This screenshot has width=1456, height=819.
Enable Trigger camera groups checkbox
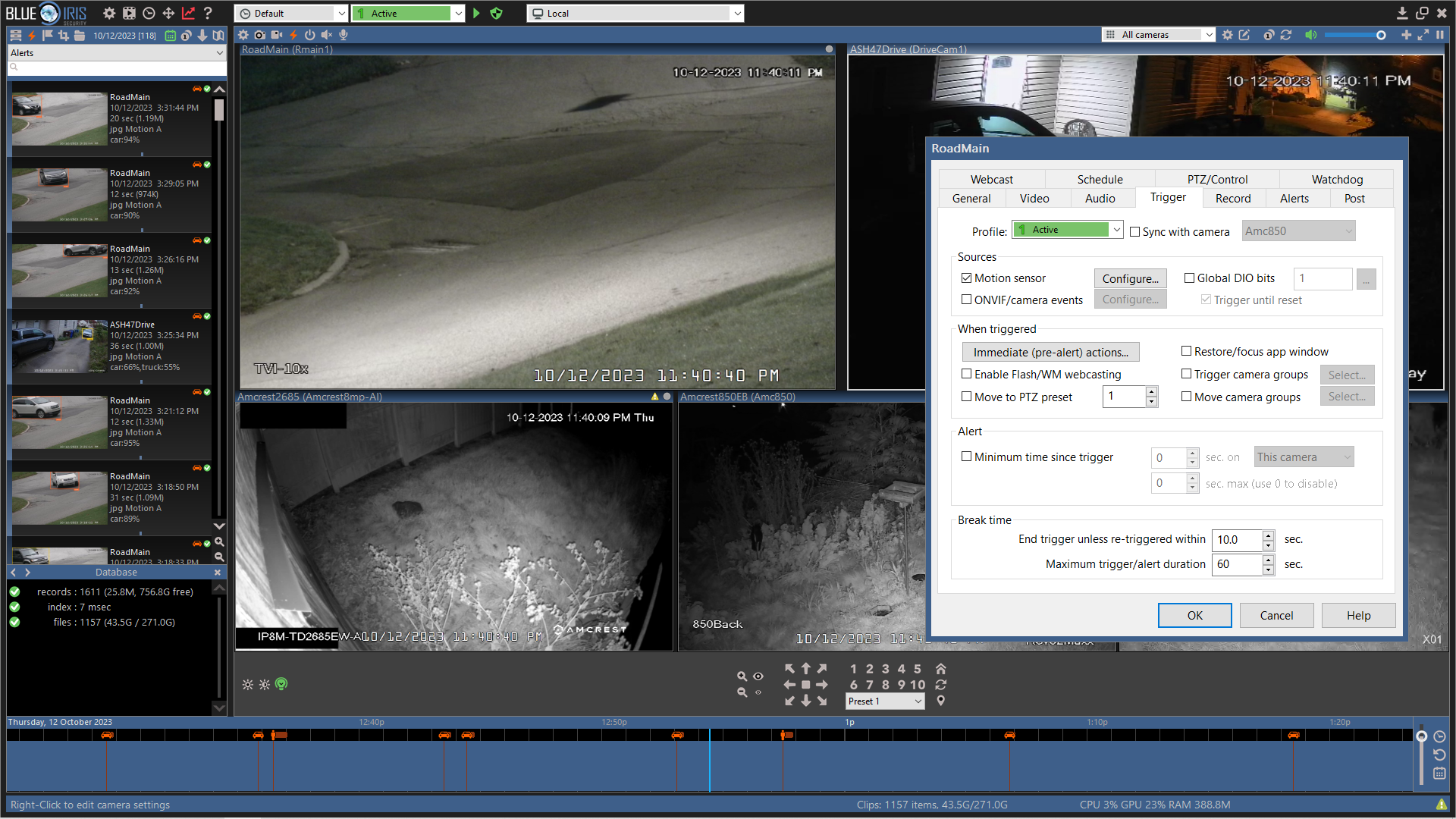tap(1187, 374)
